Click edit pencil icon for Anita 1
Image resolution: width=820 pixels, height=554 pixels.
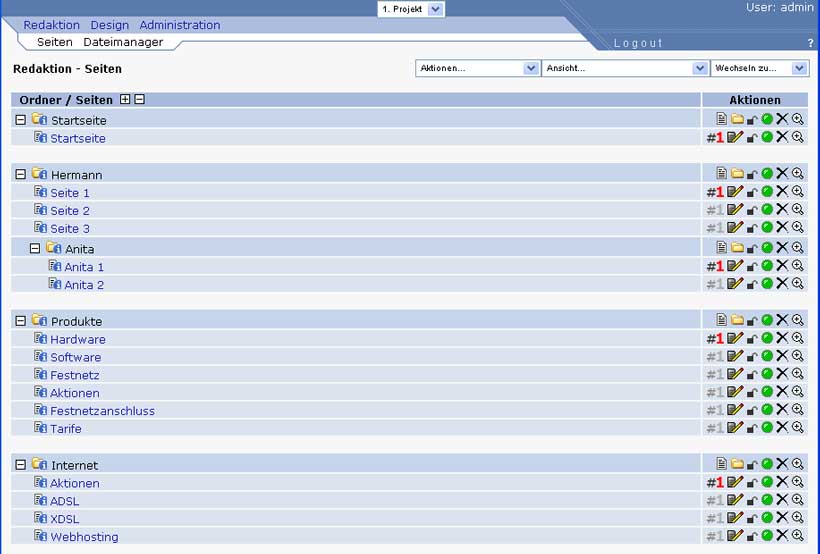pos(735,266)
